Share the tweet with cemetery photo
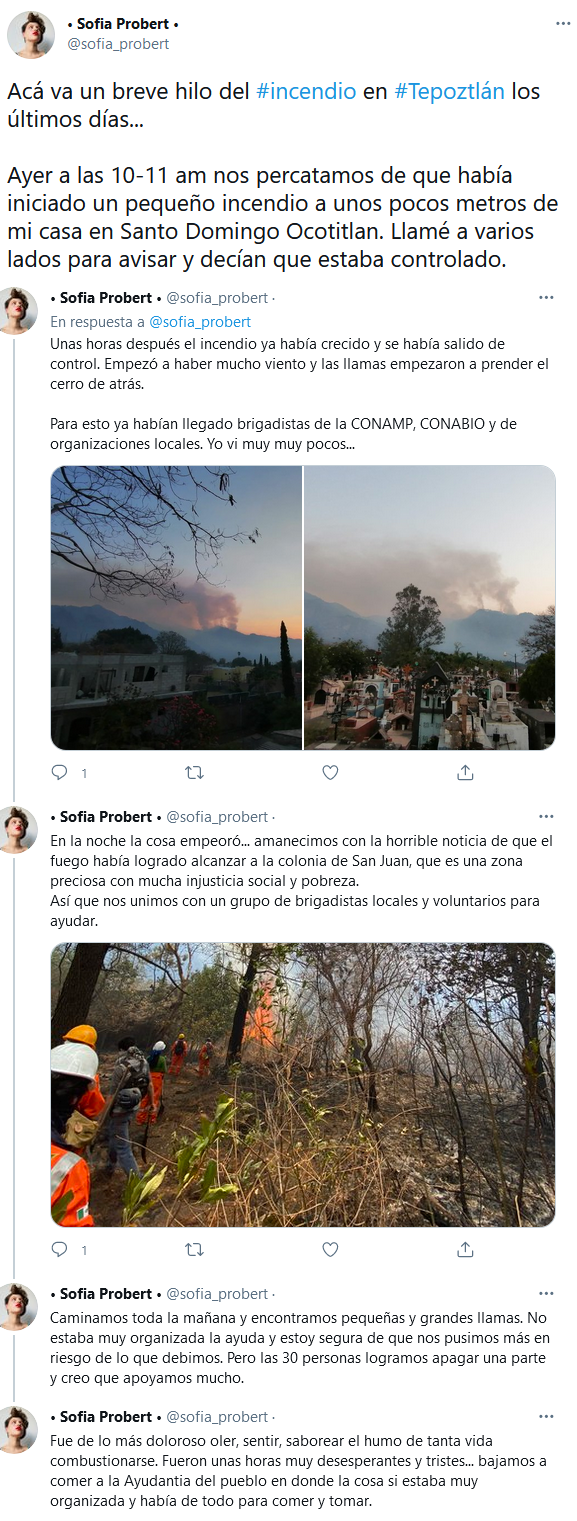 tap(465, 772)
